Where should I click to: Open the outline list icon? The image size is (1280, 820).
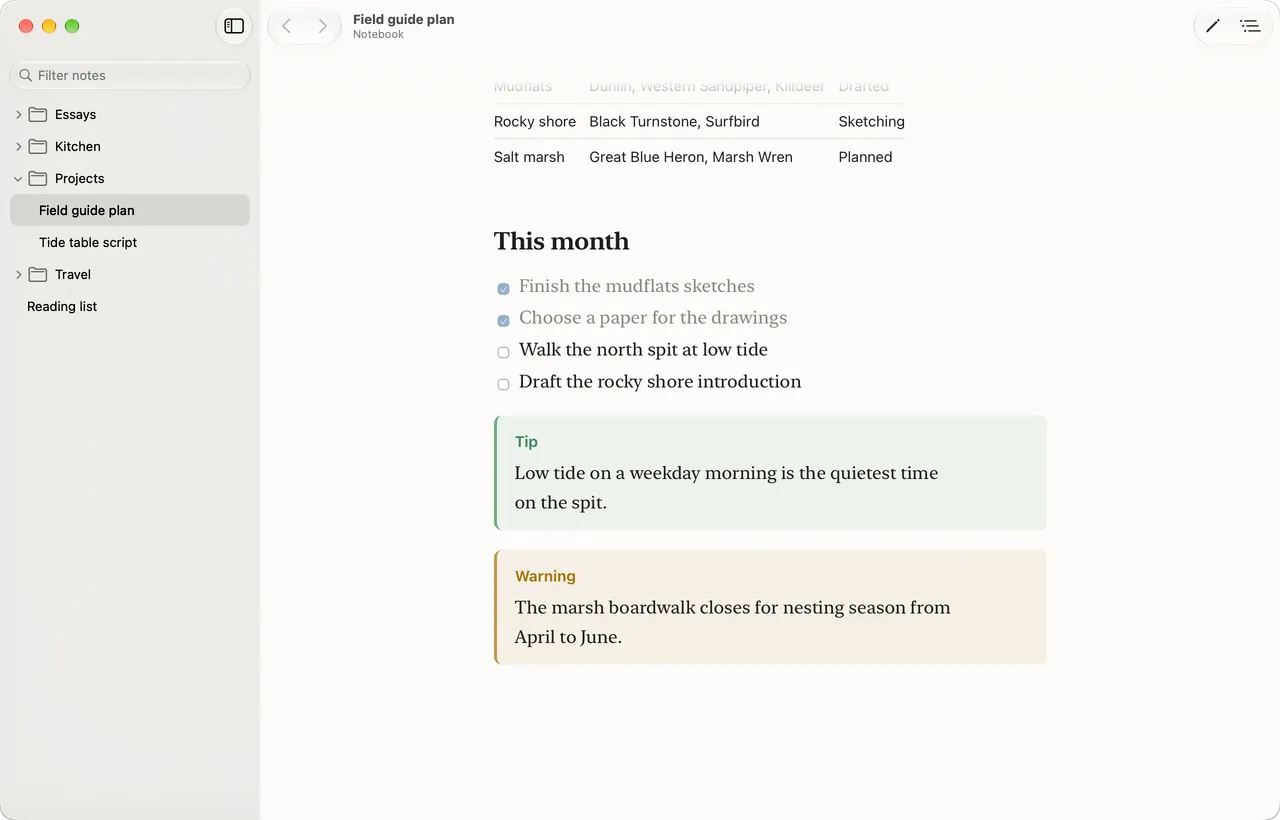(1249, 26)
